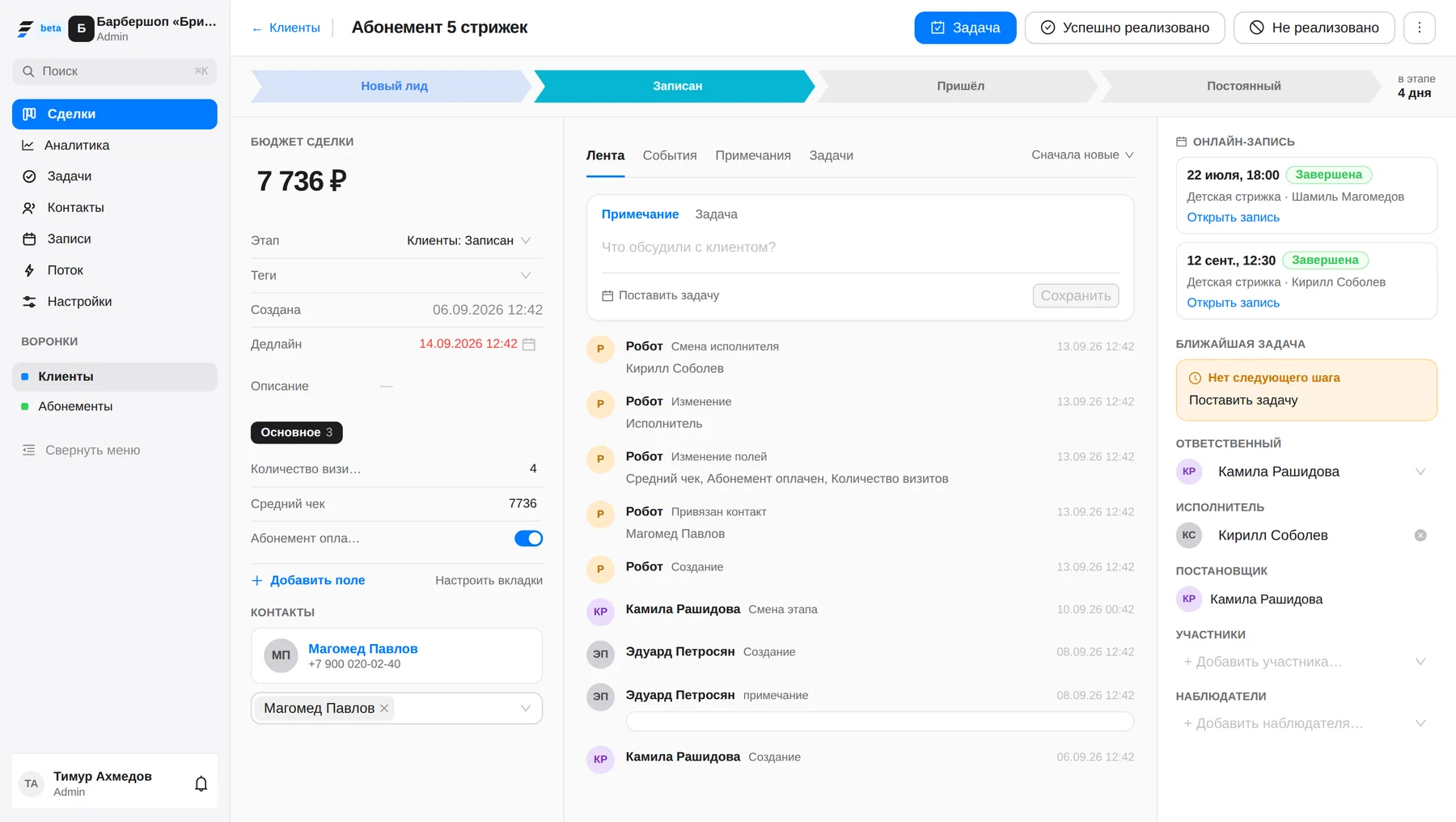Image resolution: width=1456 pixels, height=822 pixels.
Task: Select the Абонементы pipeline
Action: coord(115,406)
